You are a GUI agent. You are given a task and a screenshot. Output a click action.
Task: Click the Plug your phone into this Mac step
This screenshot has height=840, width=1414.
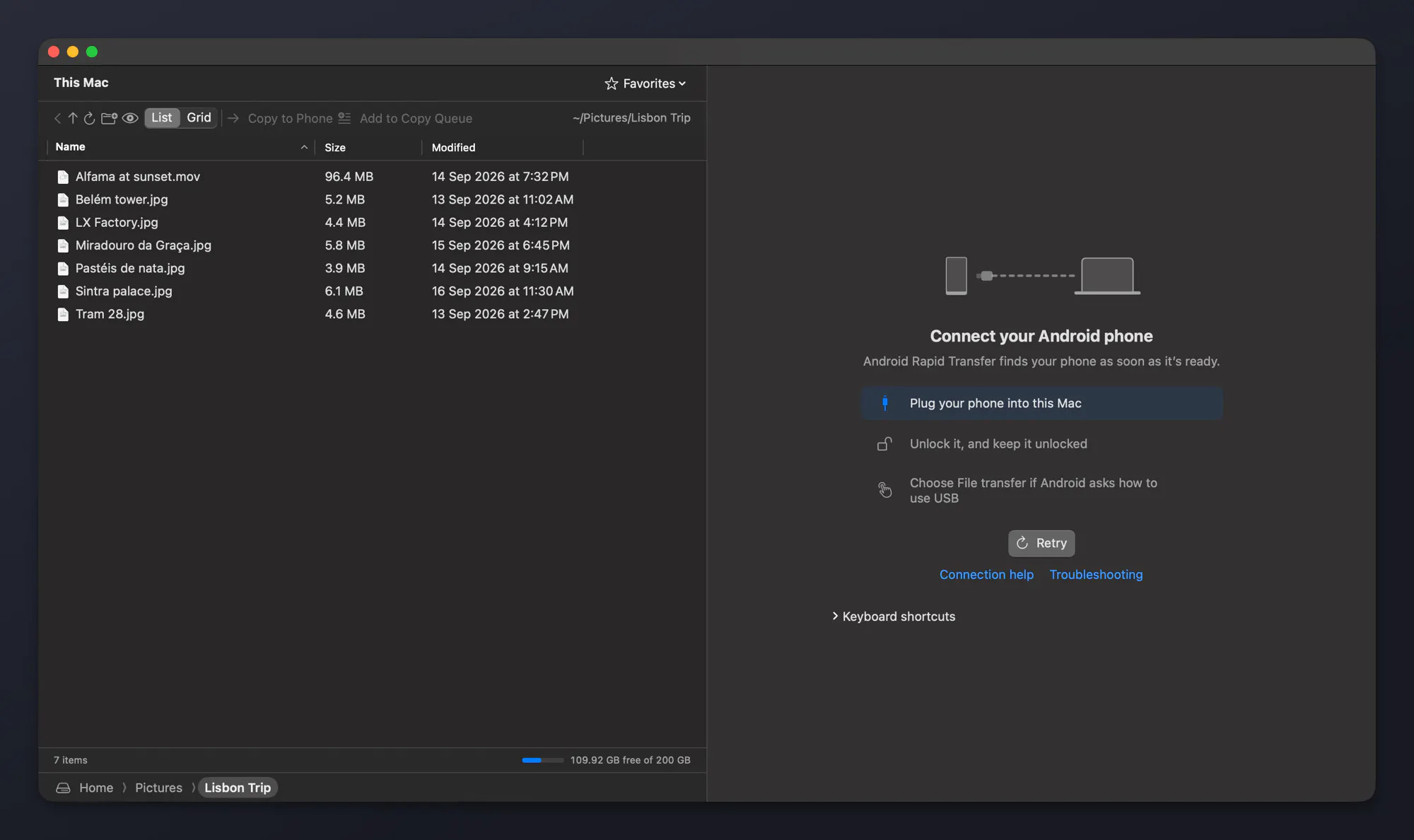1041,403
